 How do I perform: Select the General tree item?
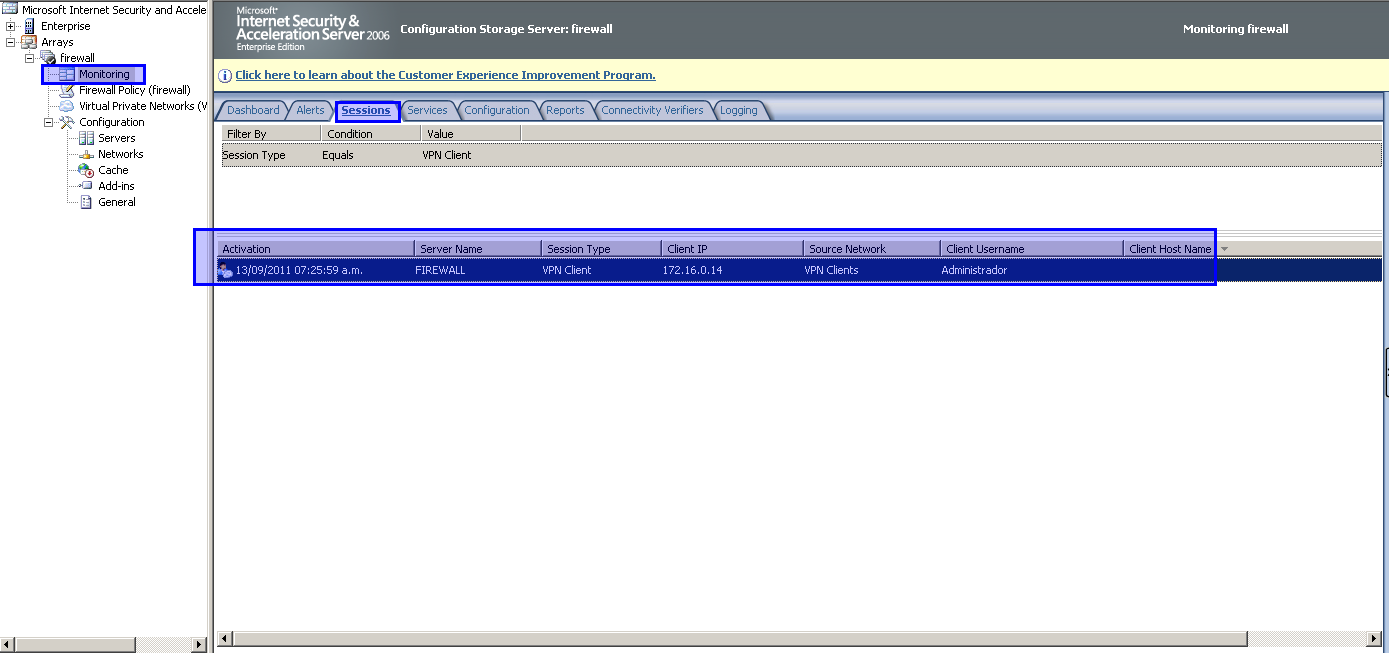[x=117, y=202]
